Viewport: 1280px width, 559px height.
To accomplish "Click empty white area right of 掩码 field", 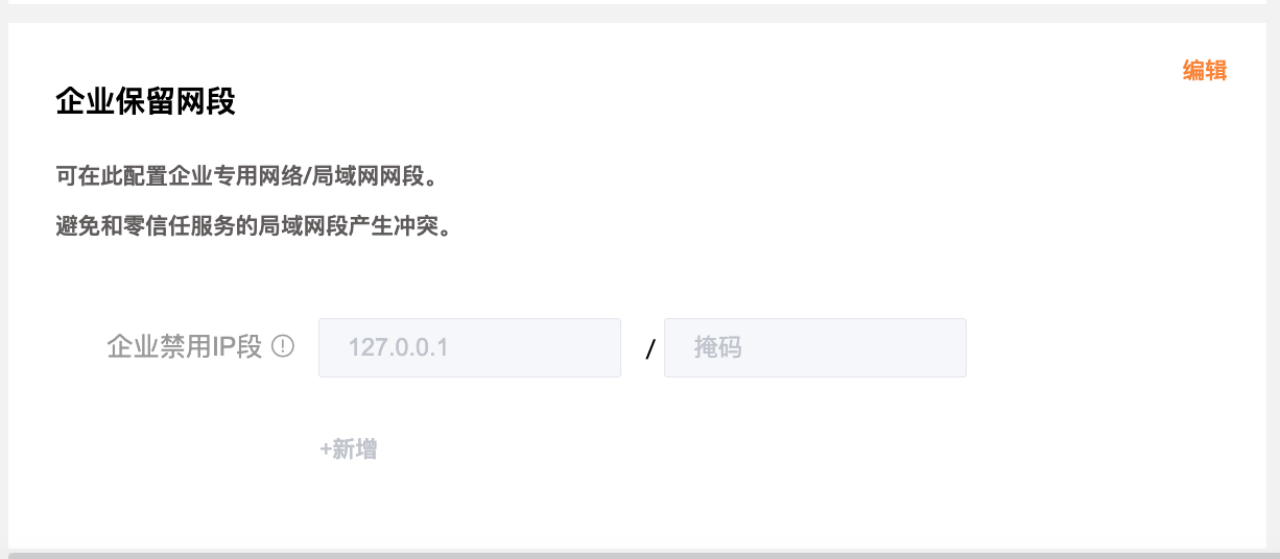I will pyautogui.click(x=1110, y=348).
